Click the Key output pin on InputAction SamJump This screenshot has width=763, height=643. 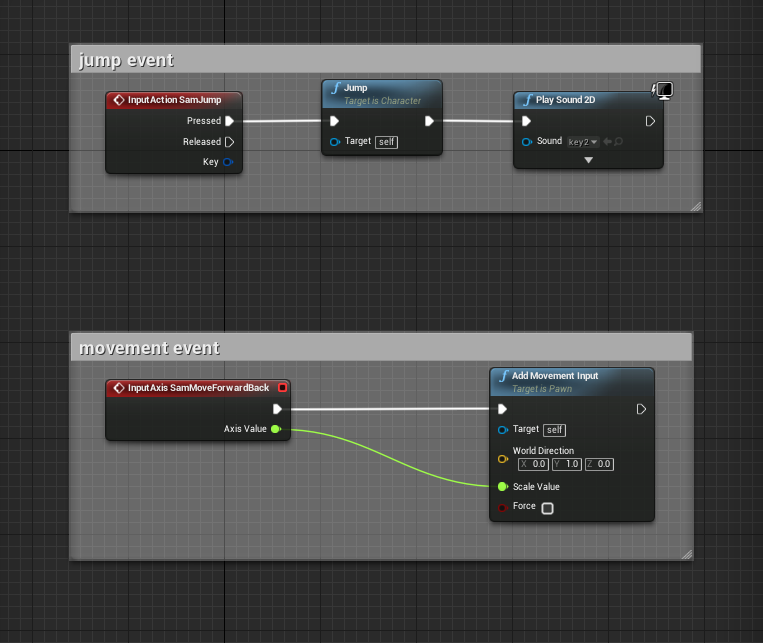(229, 162)
